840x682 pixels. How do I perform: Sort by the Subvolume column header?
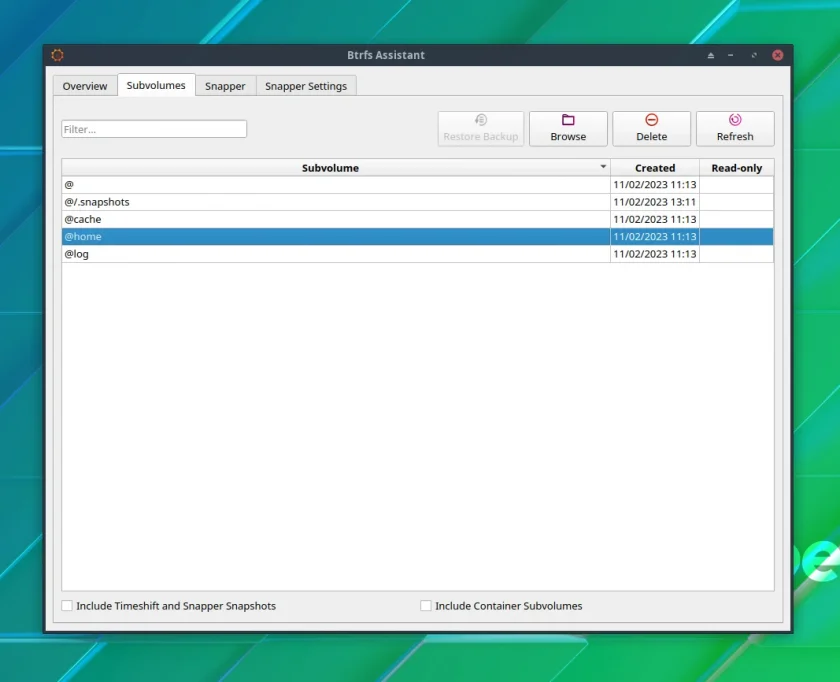tap(336, 168)
